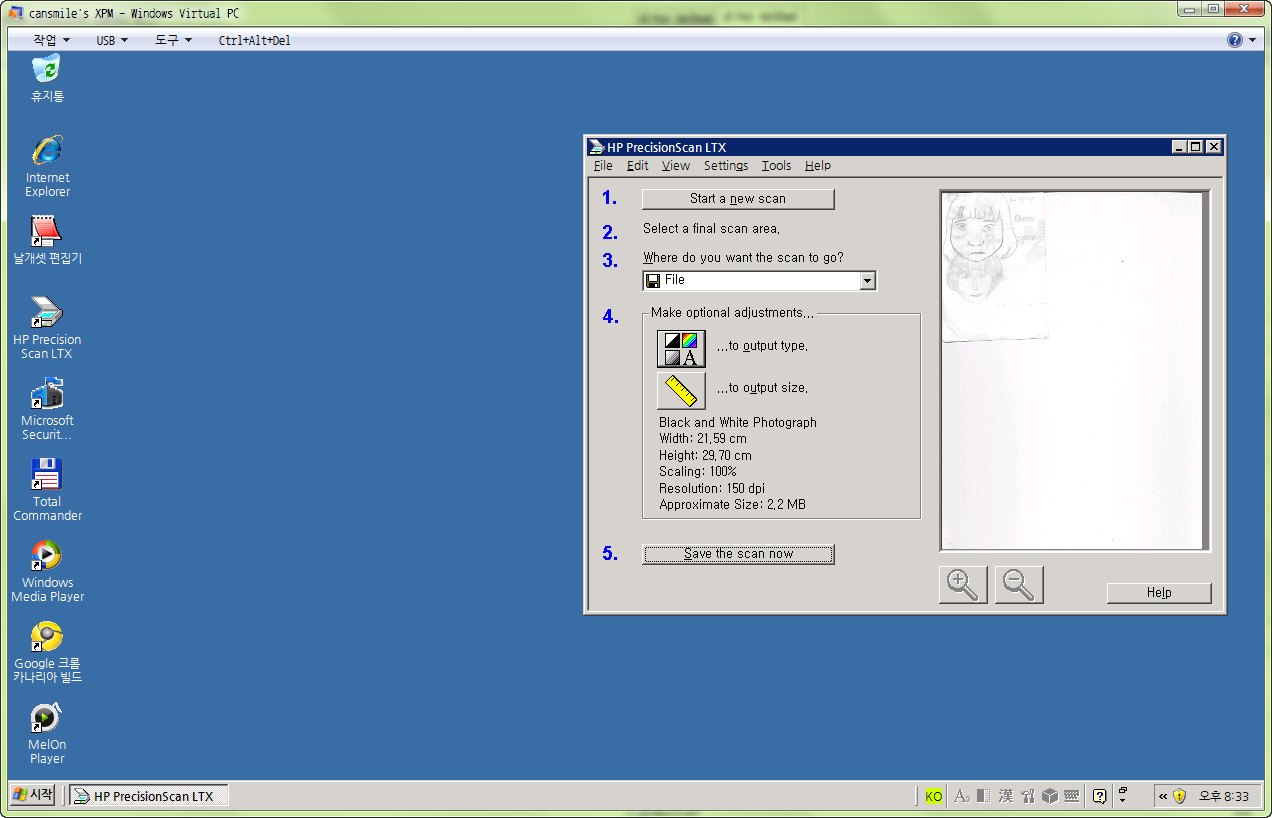
Task: Click the output type adjustment icon
Action: tap(681, 348)
